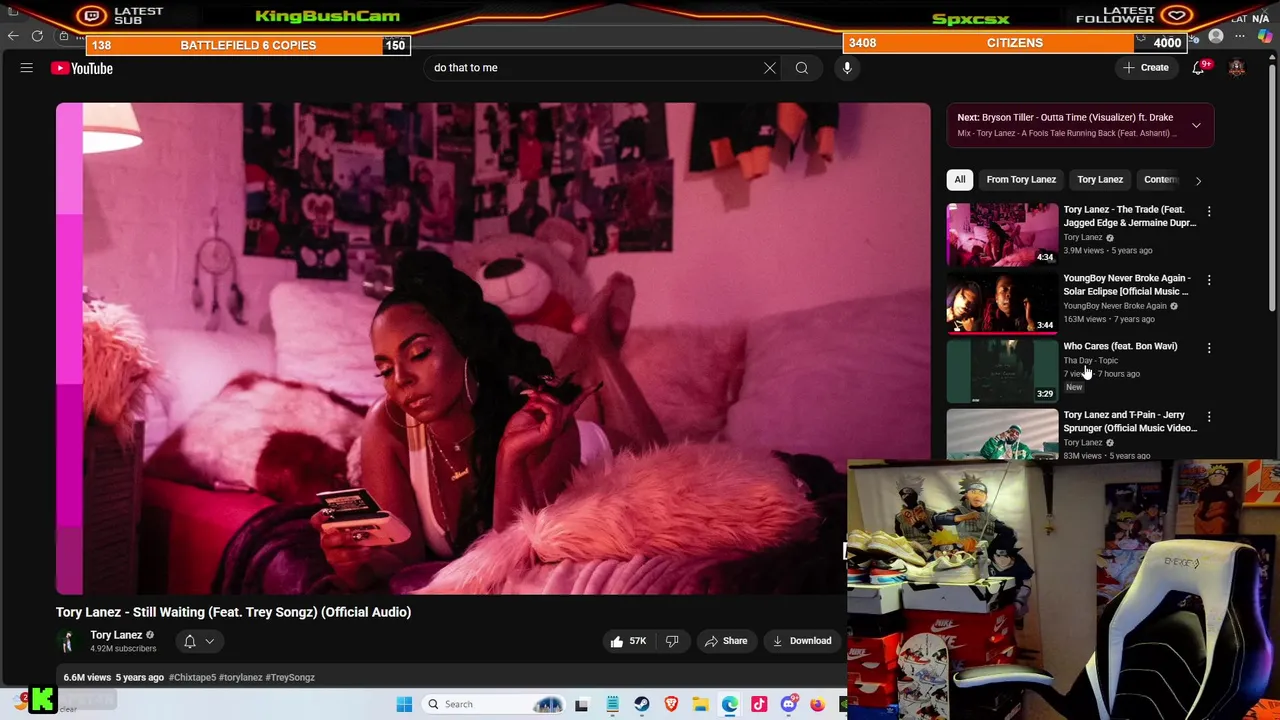Open File Explorer from the taskbar

(x=700, y=704)
